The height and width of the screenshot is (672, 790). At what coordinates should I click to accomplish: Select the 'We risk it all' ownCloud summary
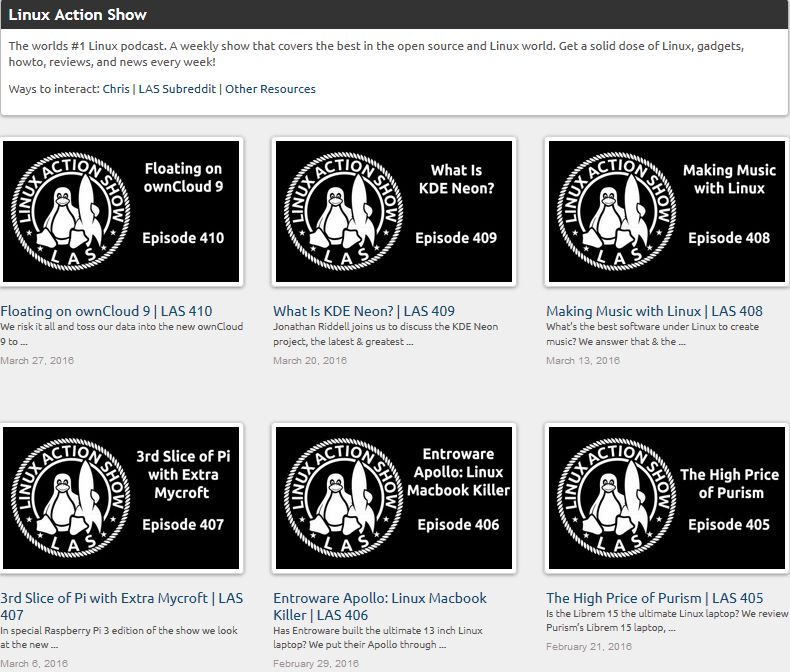[x=121, y=334]
